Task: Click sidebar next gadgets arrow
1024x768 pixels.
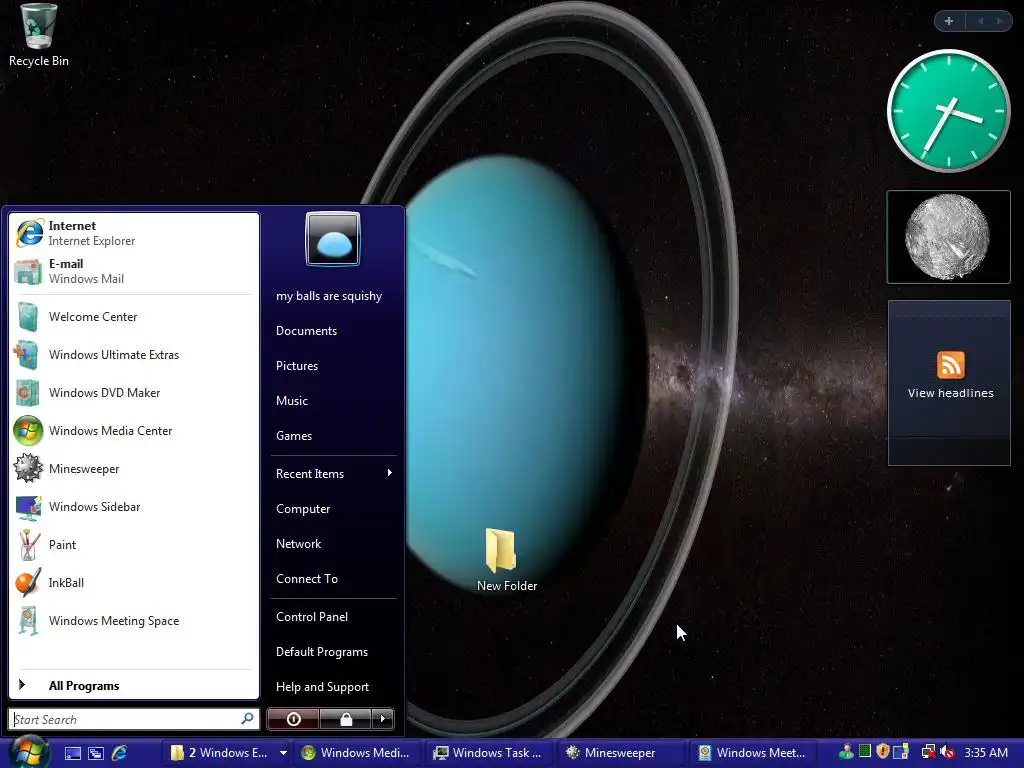Action: (999, 21)
